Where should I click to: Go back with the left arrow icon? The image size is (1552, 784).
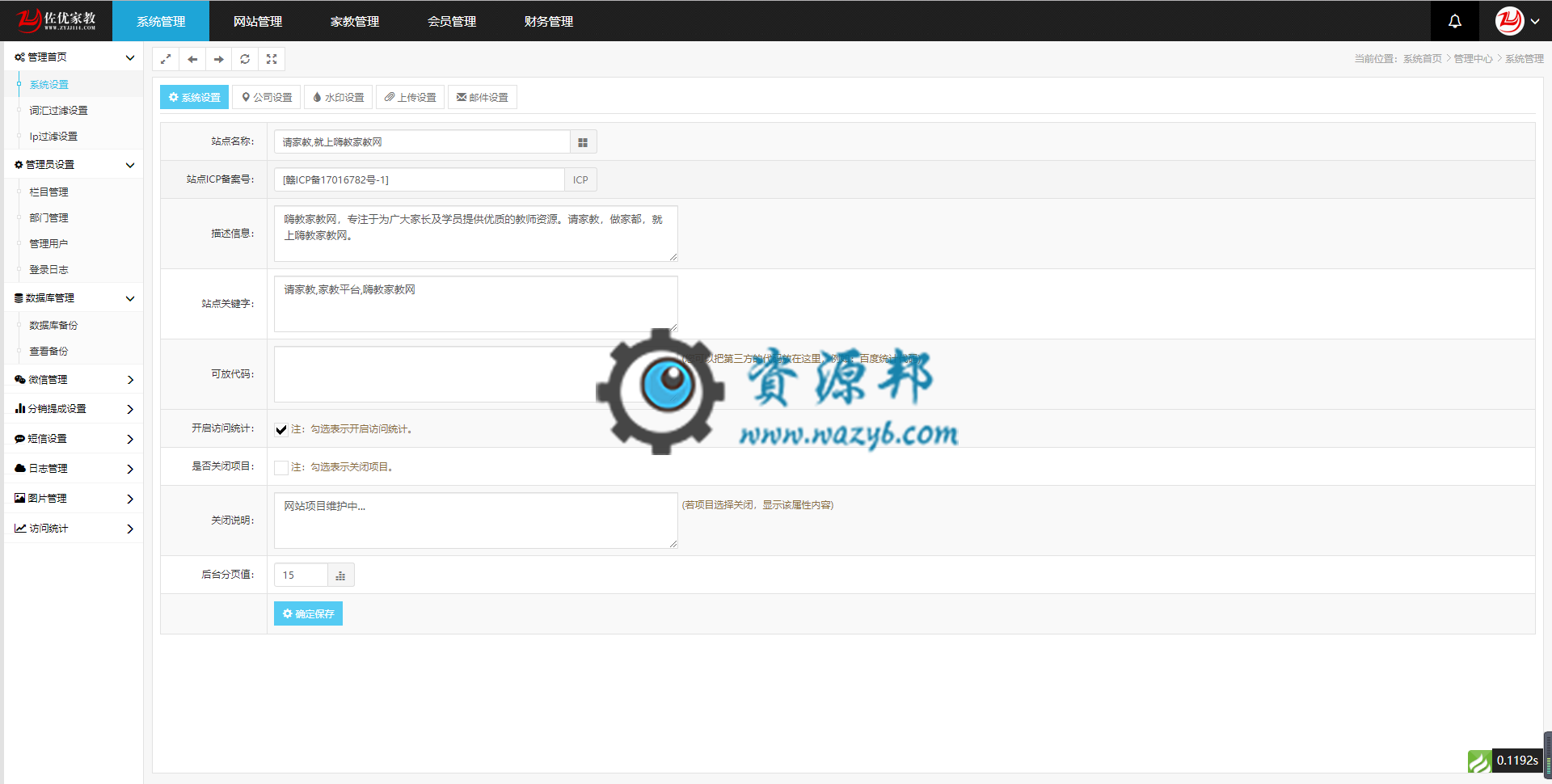tap(192, 59)
